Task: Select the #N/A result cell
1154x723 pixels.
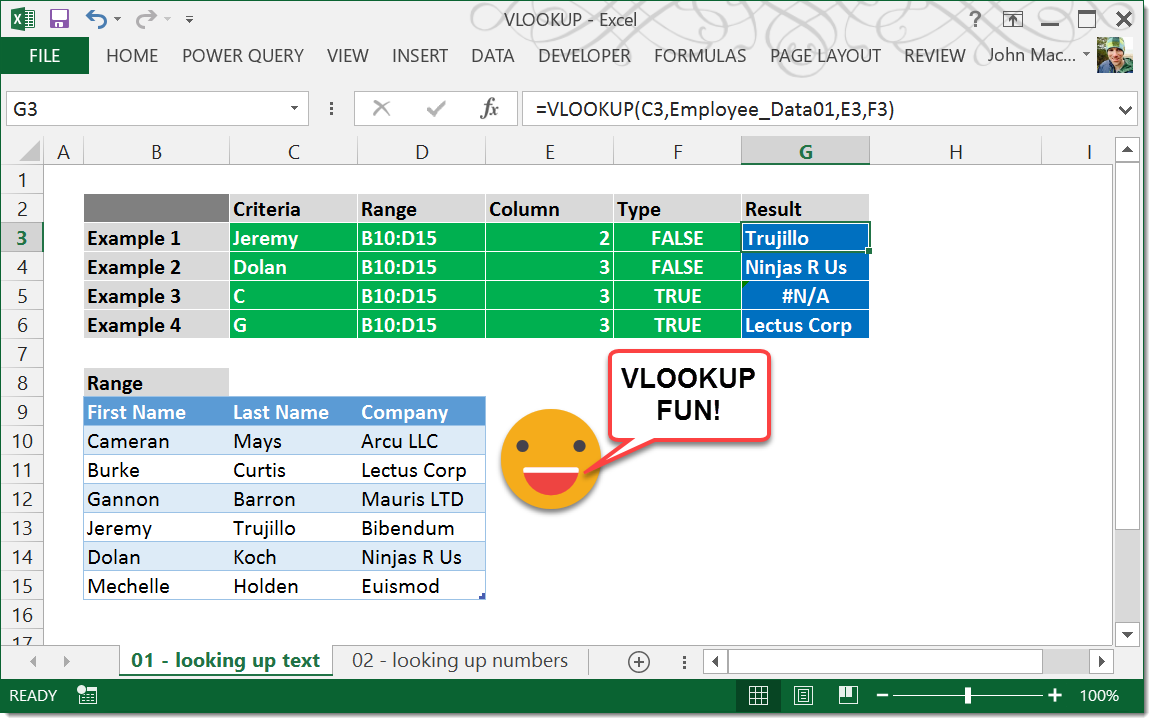Action: point(805,296)
